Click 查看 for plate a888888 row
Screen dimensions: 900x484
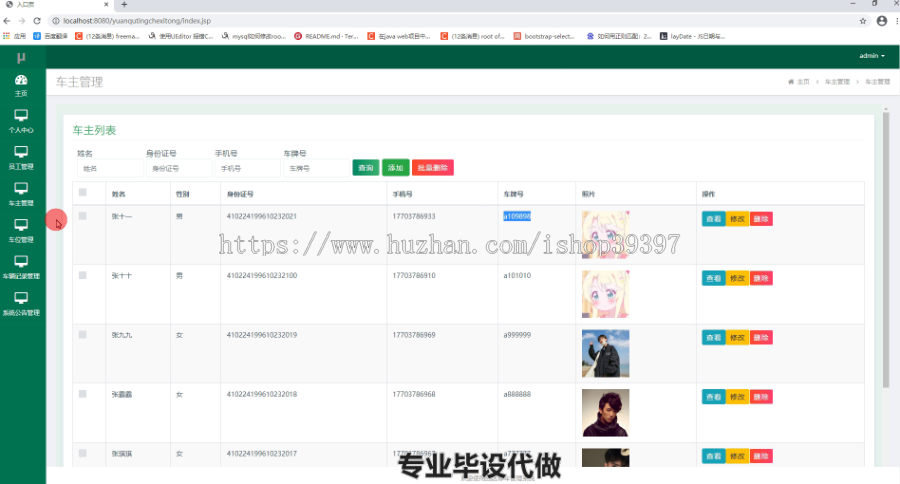(x=713, y=397)
